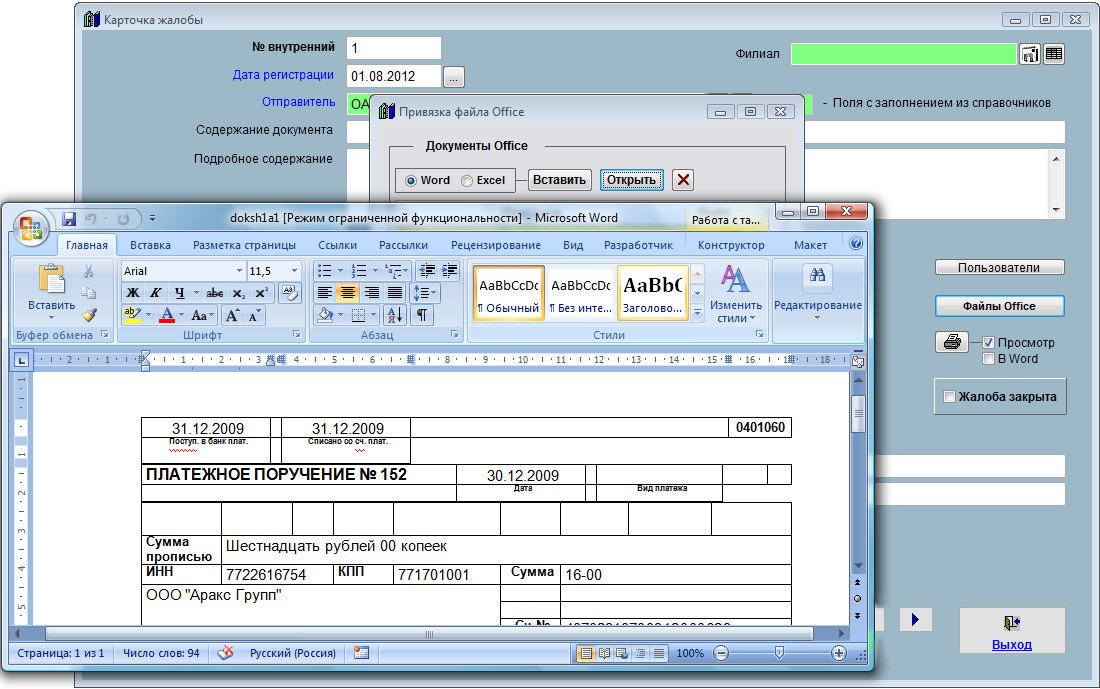Click the red X delete button
The image size is (1100, 689).
pyautogui.click(x=683, y=180)
